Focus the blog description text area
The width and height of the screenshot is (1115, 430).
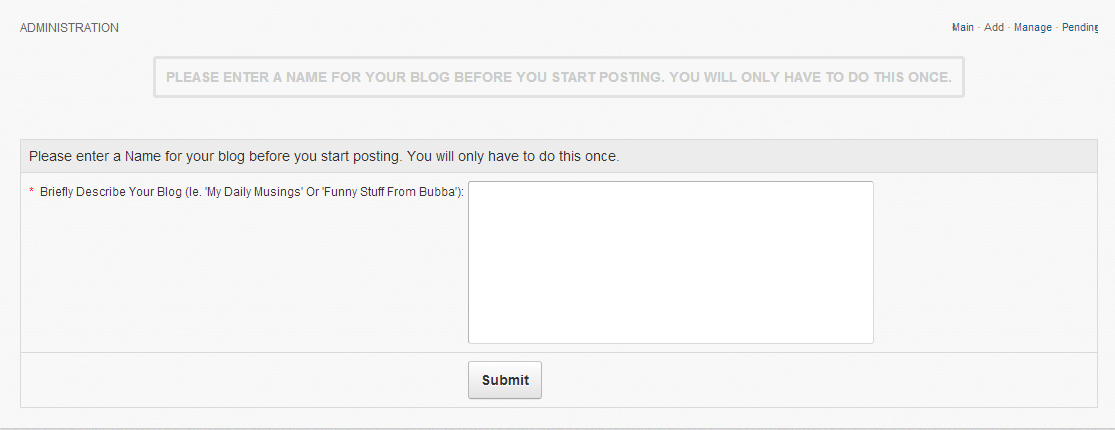(670, 262)
